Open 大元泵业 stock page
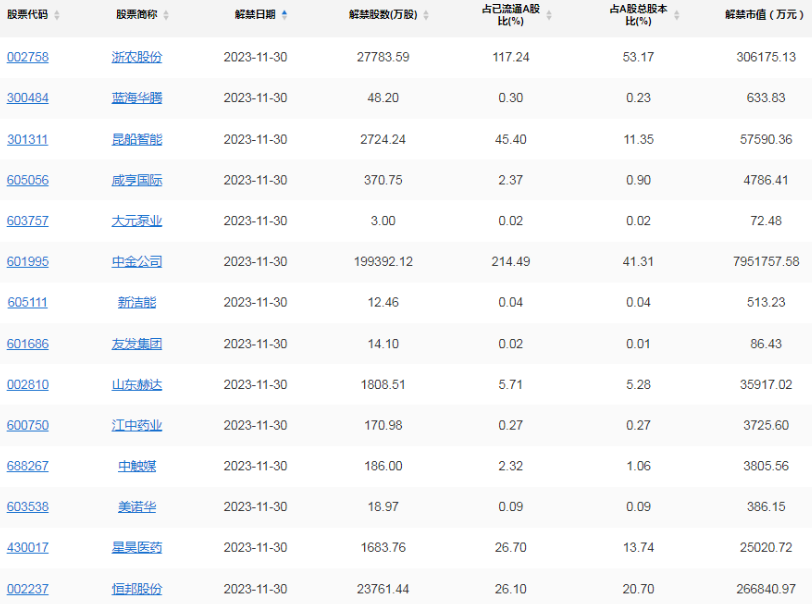 [137, 221]
